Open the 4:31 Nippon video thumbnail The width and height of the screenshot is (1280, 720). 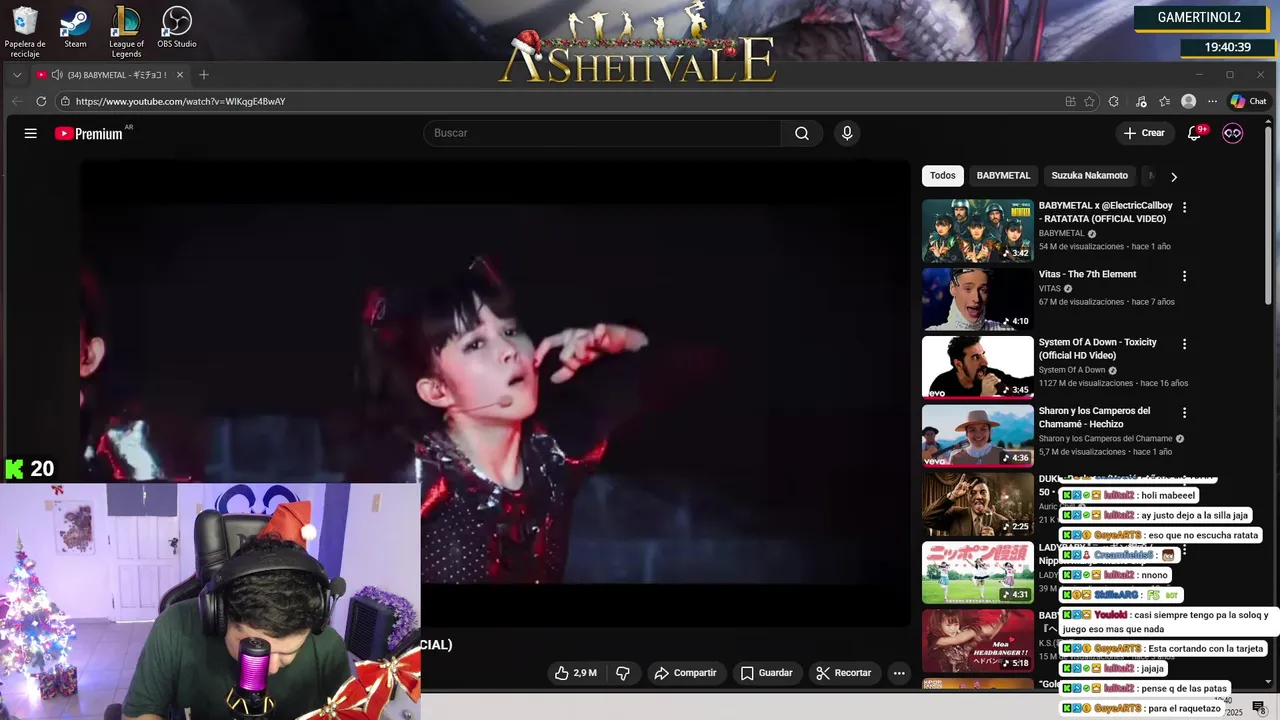978,573
